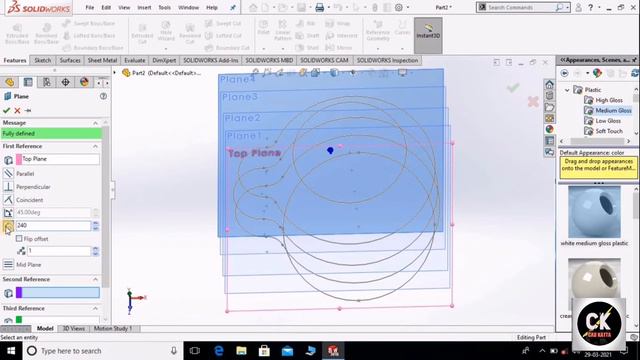This screenshot has height=360, width=640.
Task: Click the pushpin keep-visible icon
Action: (28, 110)
